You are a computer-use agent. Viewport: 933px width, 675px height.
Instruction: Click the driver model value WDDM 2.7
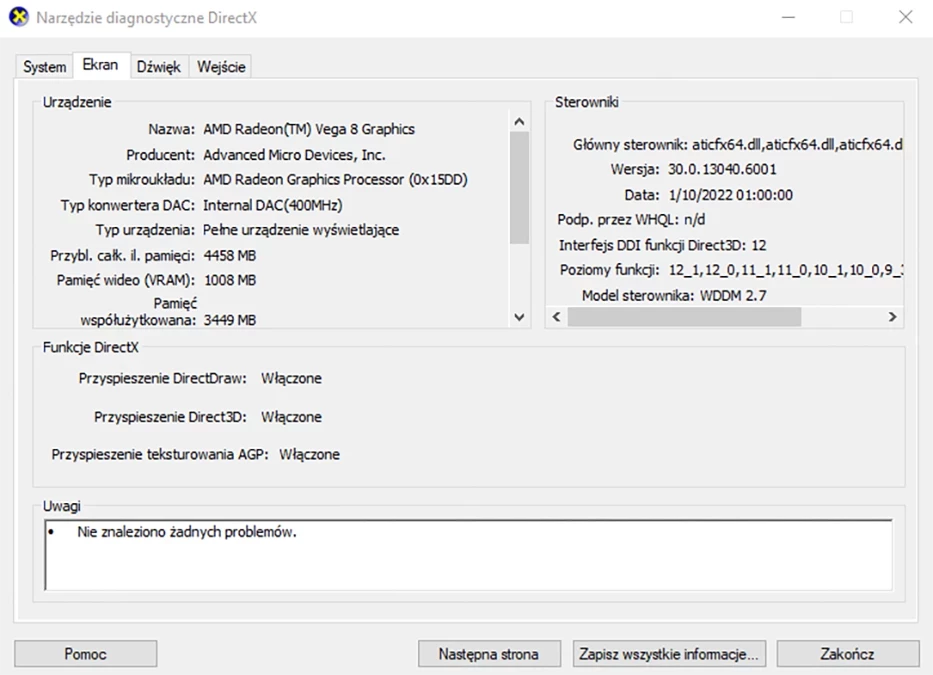coord(733,296)
